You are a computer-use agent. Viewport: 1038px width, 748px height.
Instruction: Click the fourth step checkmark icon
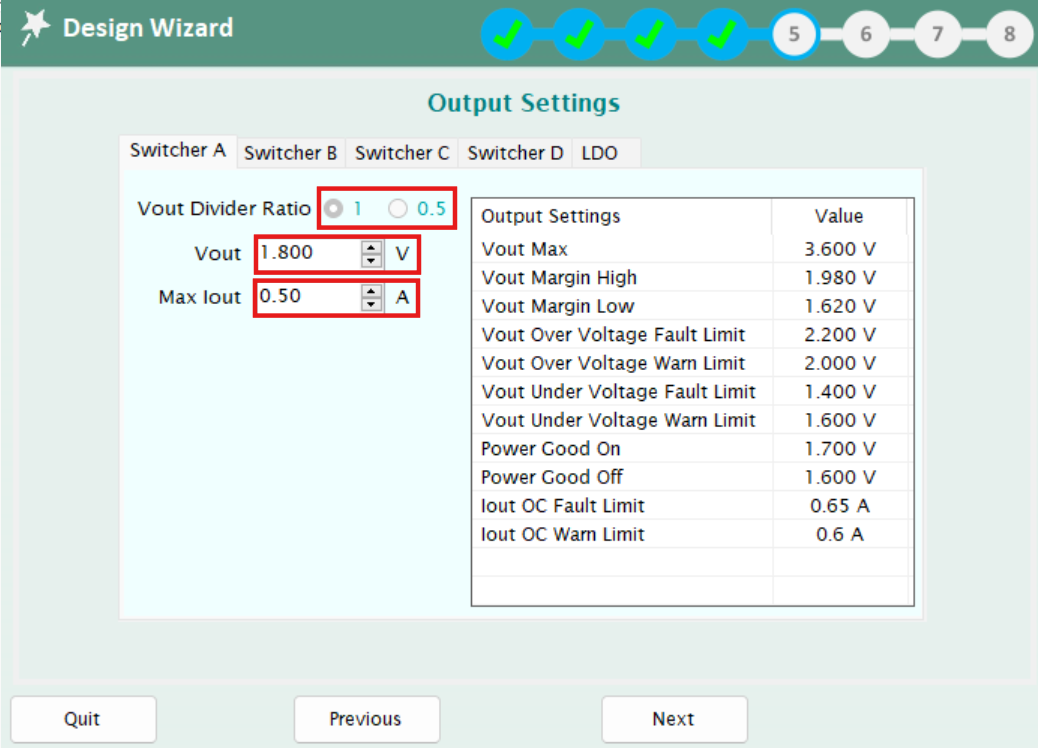[721, 34]
